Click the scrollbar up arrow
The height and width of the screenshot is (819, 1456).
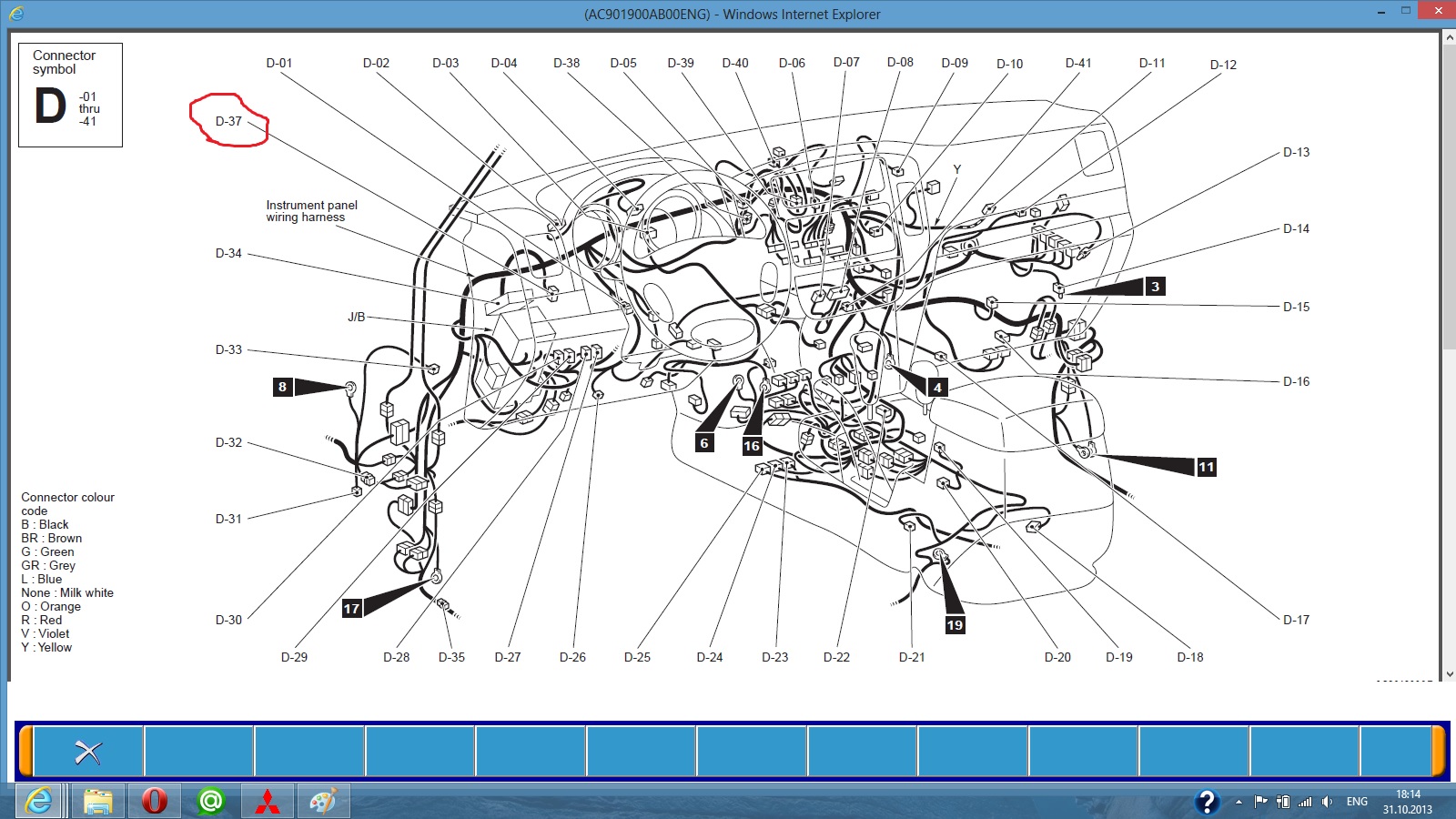click(1449, 37)
